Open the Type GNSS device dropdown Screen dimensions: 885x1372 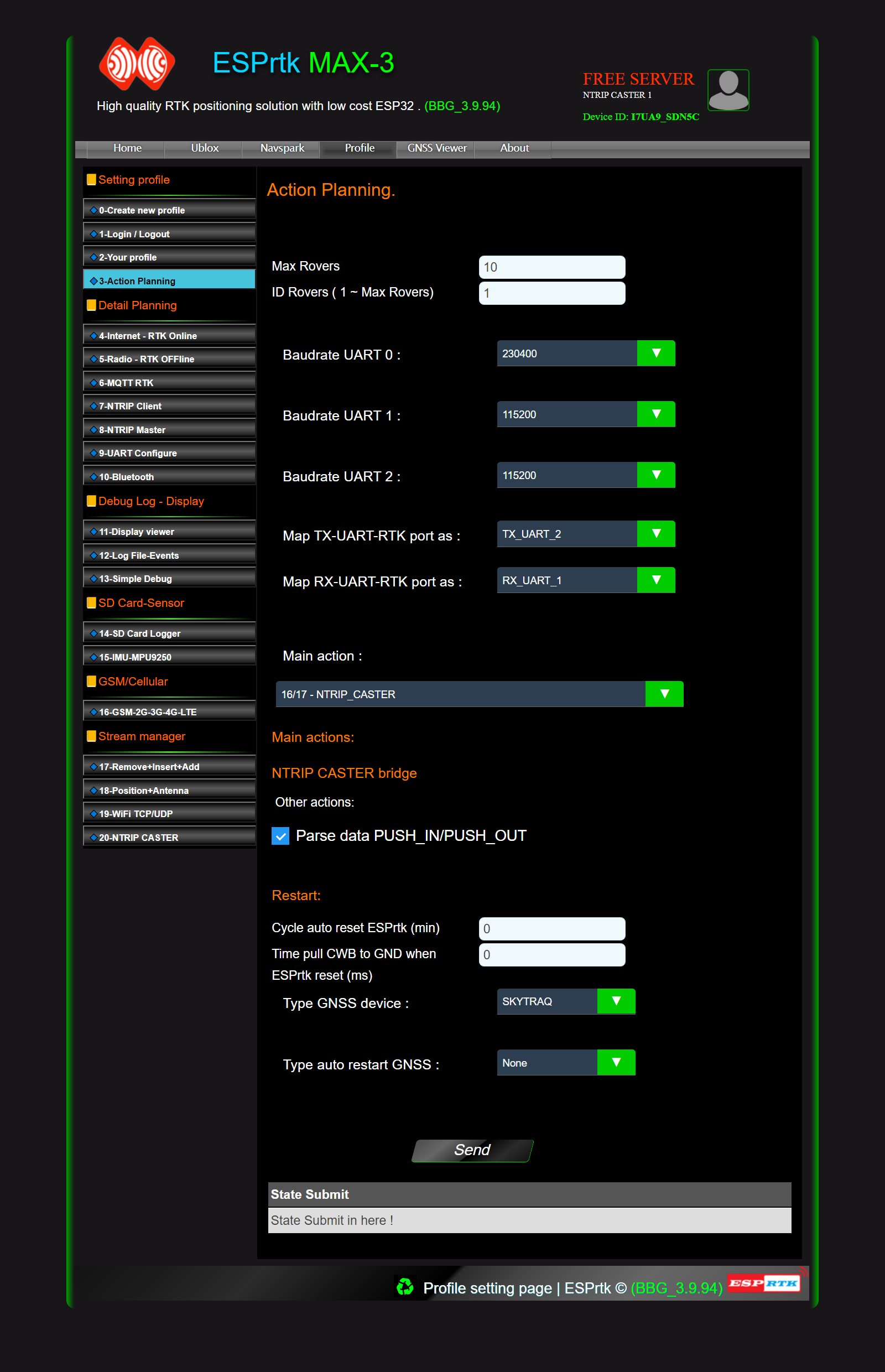(616, 1001)
